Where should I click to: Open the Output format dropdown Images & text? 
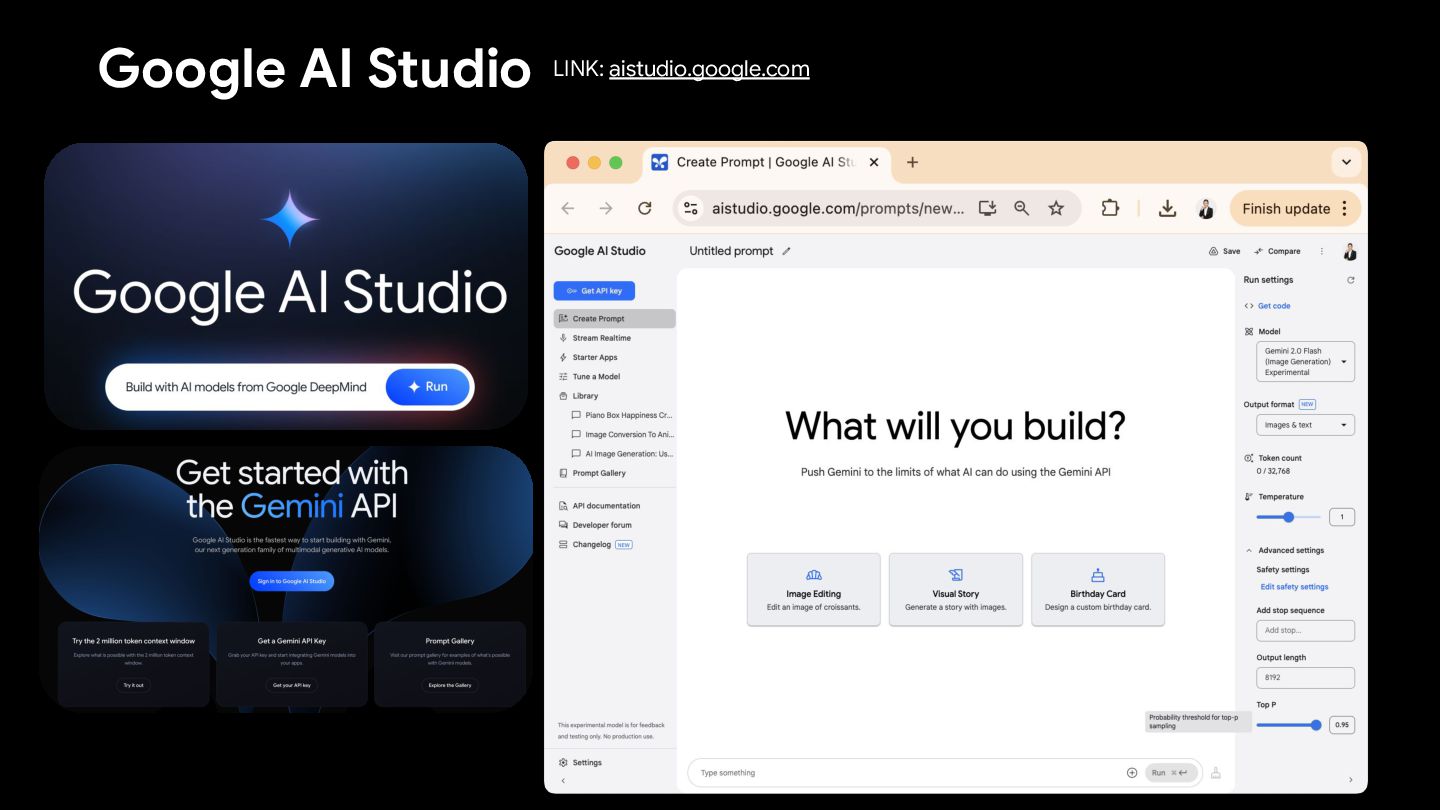tap(1305, 425)
